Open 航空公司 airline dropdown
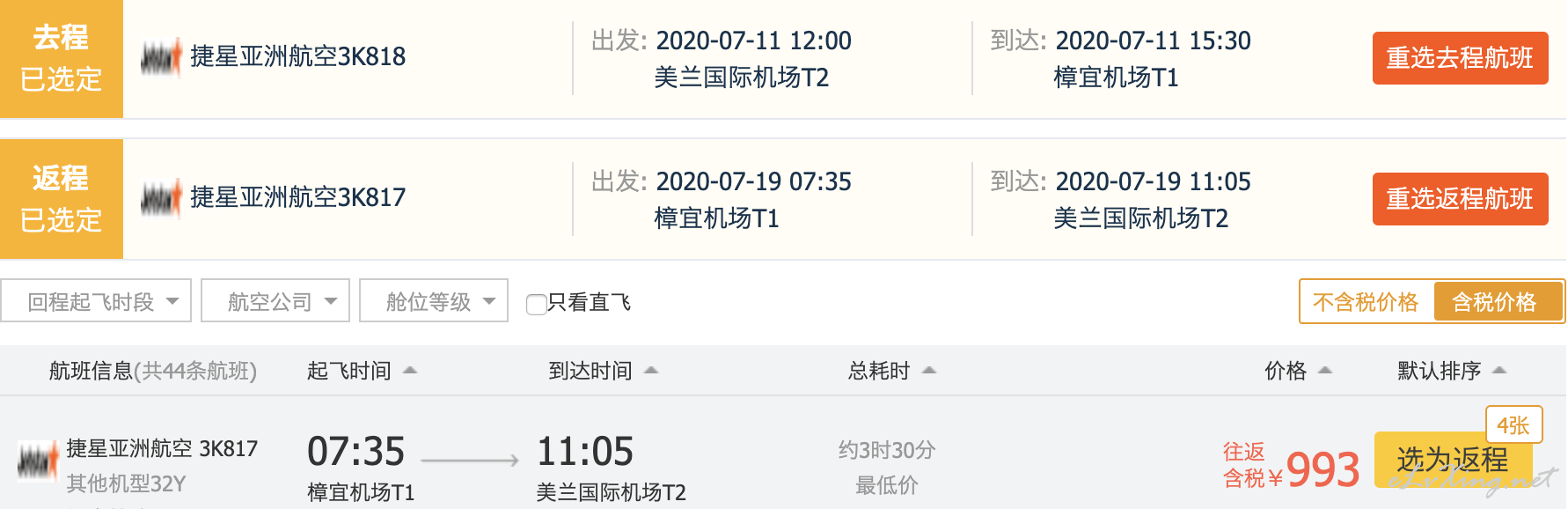This screenshot has width=1568, height=509. point(275,301)
